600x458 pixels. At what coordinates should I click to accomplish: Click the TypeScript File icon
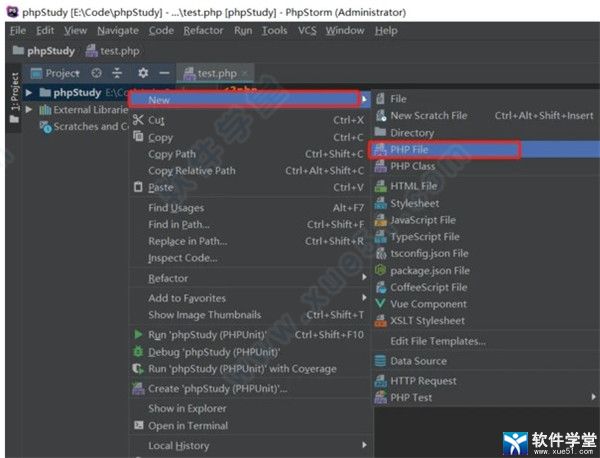pyautogui.click(x=380, y=237)
